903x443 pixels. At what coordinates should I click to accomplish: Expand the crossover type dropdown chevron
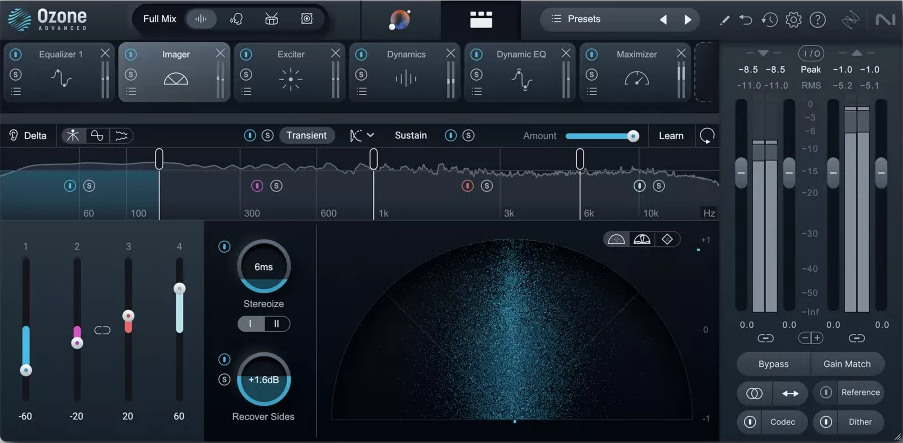(x=371, y=135)
